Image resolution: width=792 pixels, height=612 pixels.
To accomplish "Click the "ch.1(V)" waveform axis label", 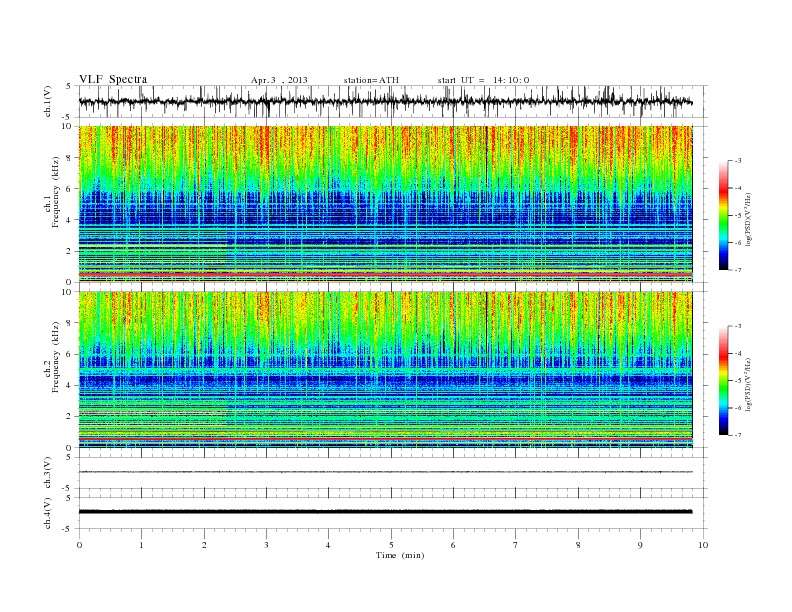I will pyautogui.click(x=48, y=101).
